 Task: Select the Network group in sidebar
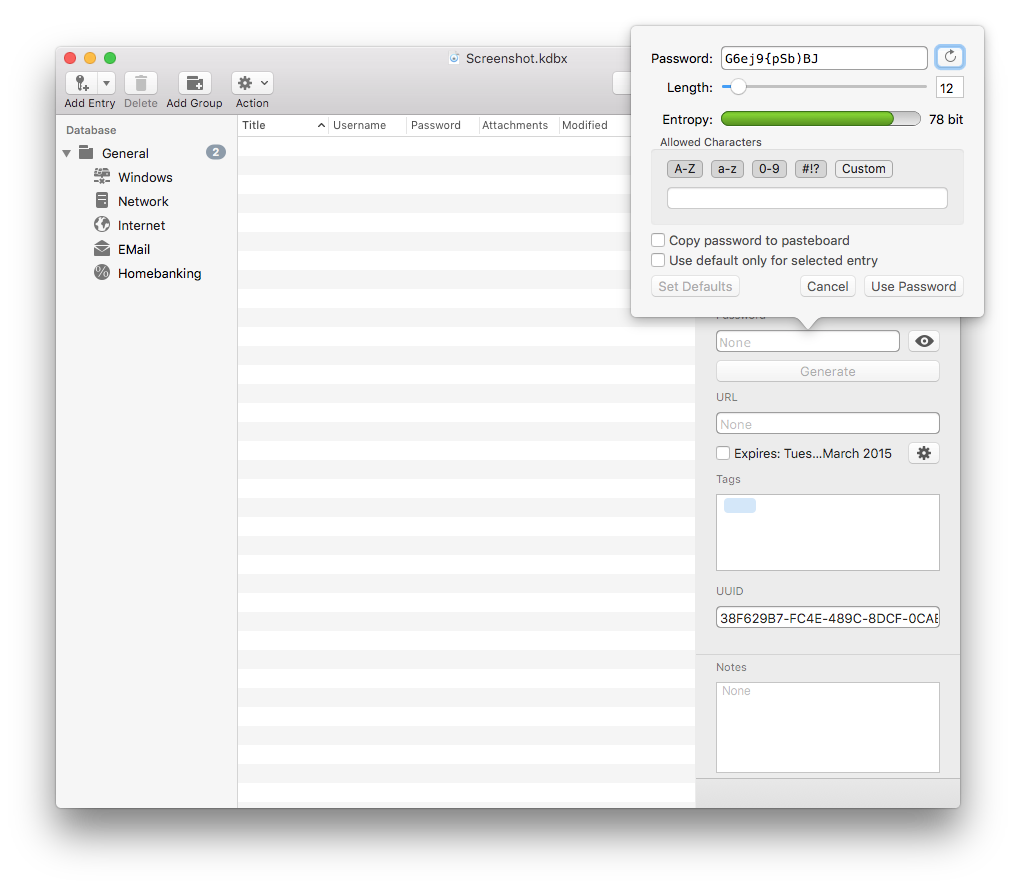pos(143,201)
